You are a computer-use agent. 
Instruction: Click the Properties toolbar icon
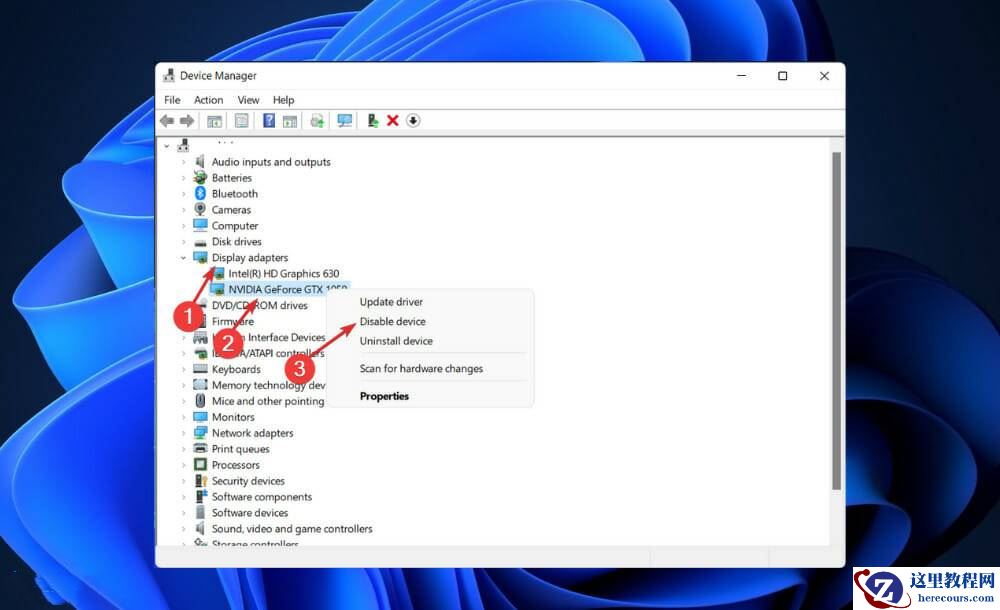point(241,120)
